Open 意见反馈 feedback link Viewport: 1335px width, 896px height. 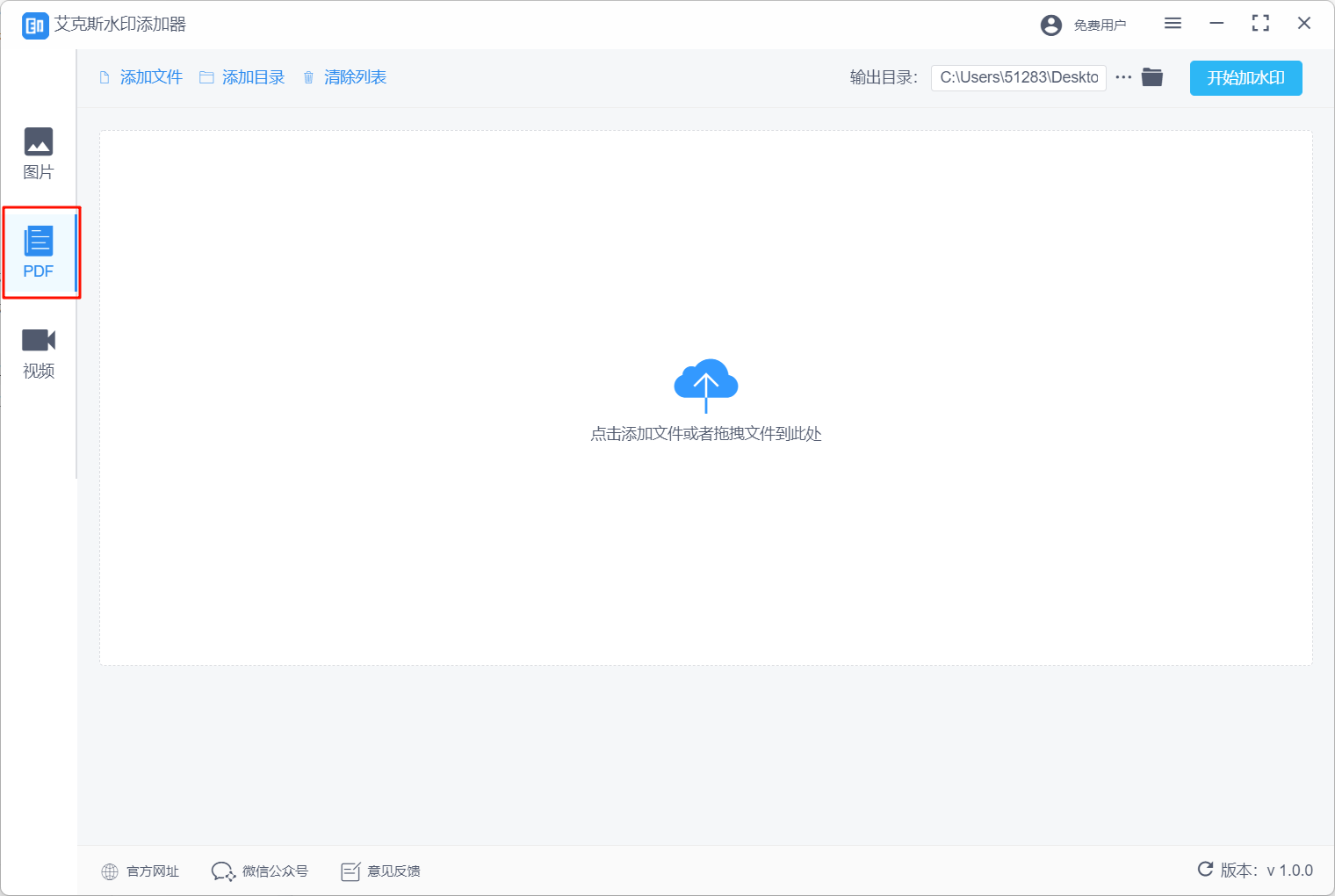[x=380, y=871]
